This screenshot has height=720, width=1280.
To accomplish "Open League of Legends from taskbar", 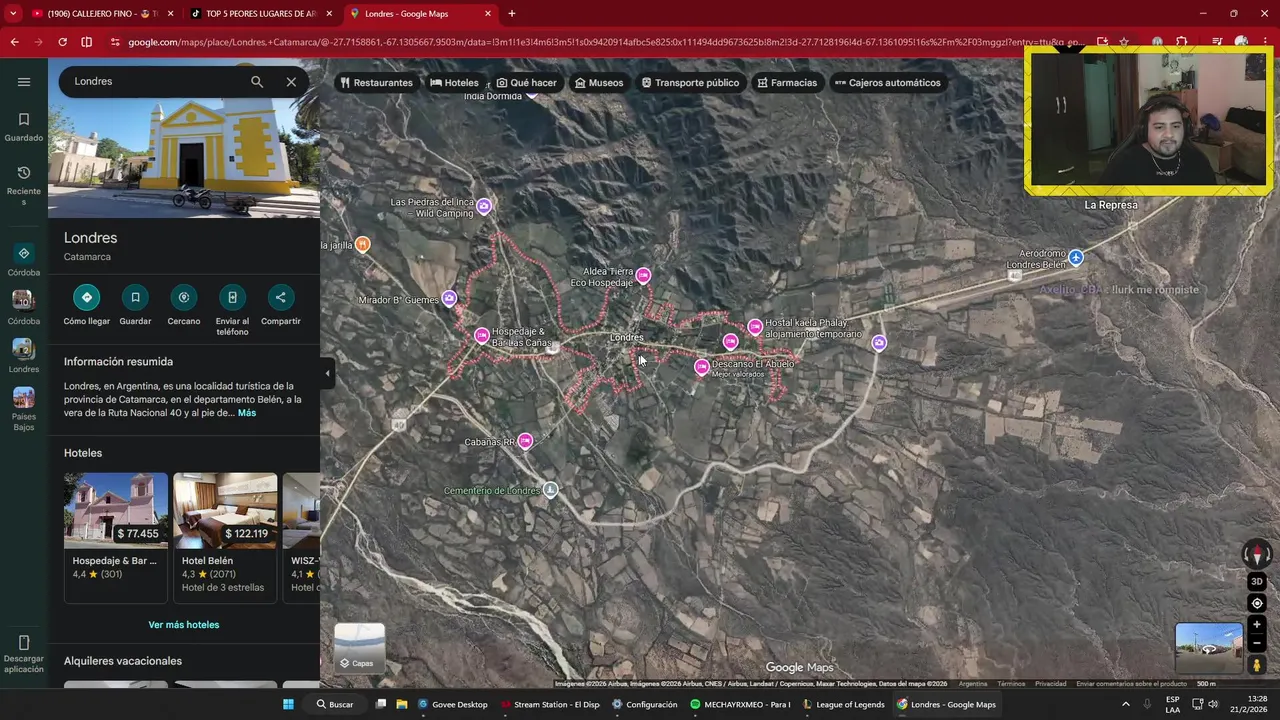I will point(844,704).
